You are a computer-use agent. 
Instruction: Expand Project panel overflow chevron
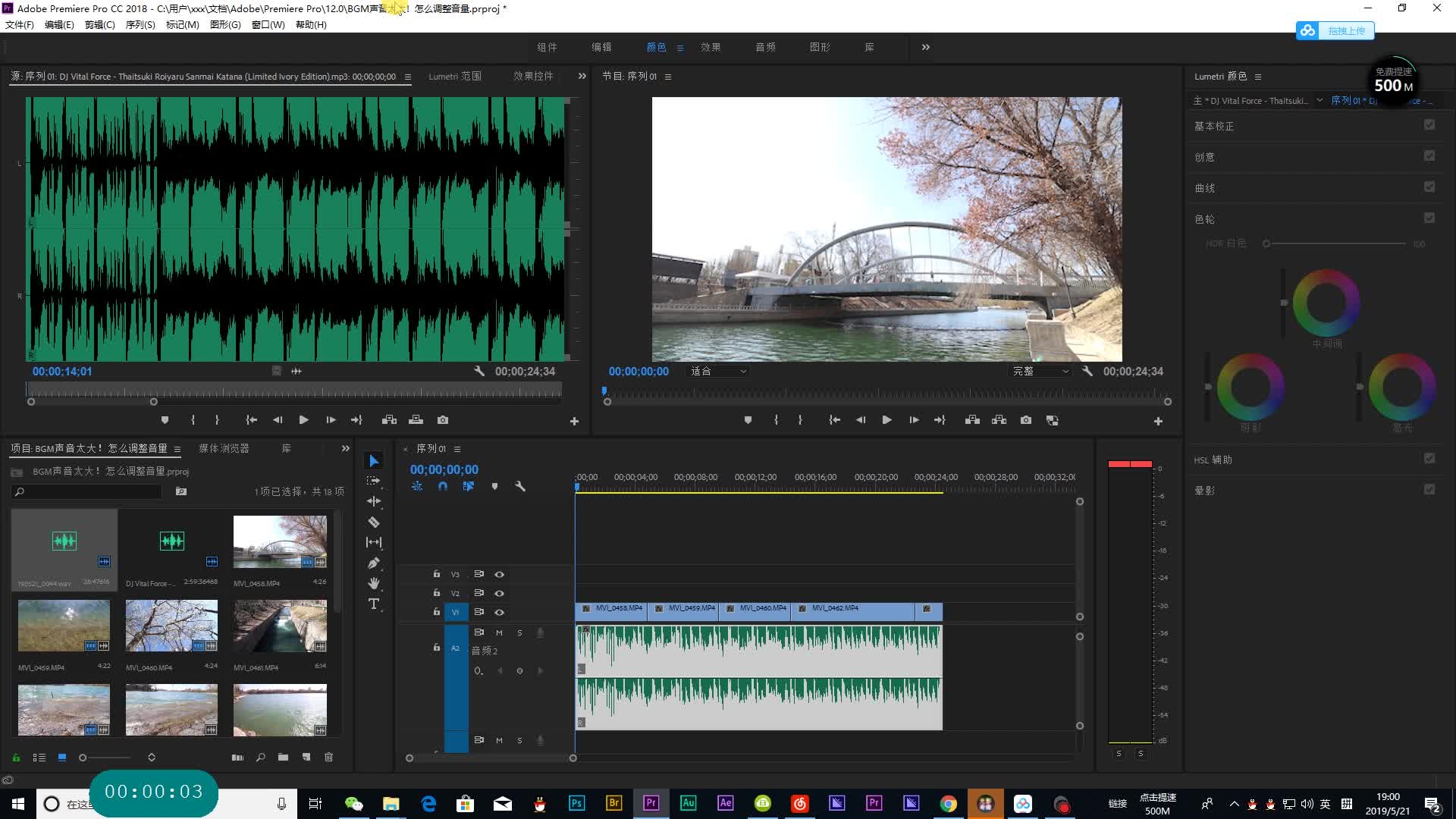tap(346, 449)
